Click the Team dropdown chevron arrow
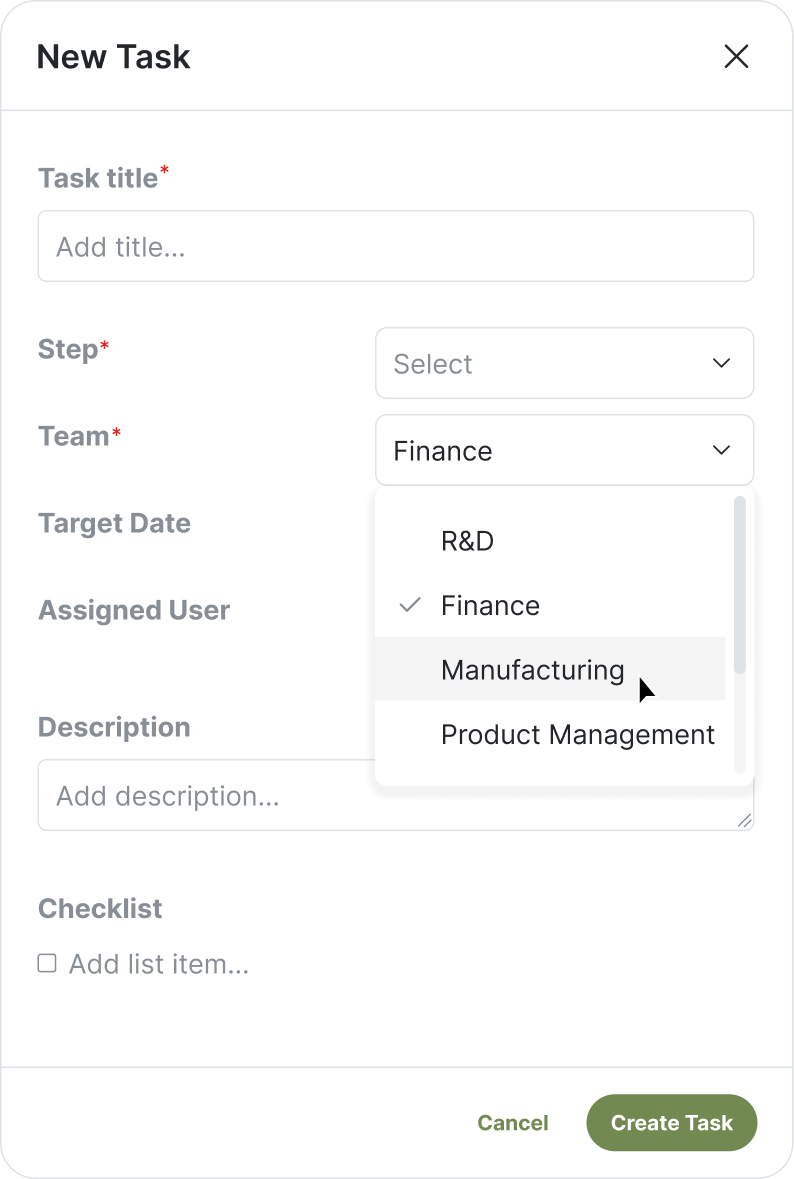This screenshot has width=794, height=1179. click(721, 450)
